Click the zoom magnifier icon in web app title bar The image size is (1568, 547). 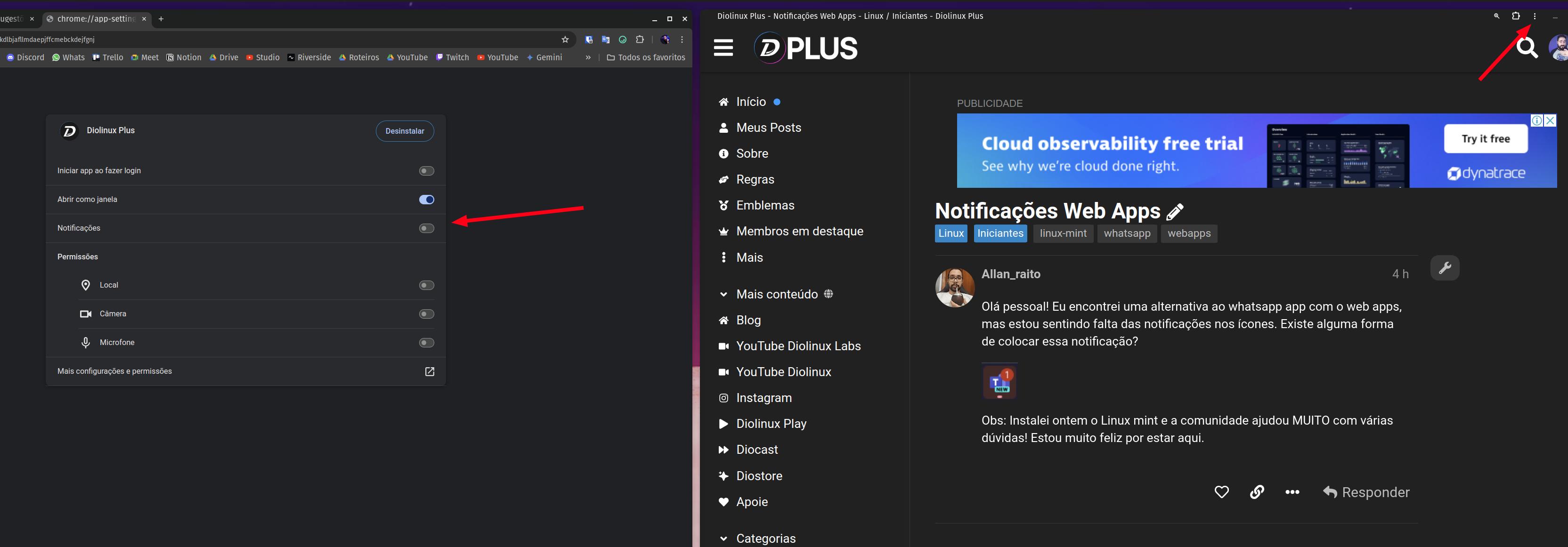(1496, 16)
